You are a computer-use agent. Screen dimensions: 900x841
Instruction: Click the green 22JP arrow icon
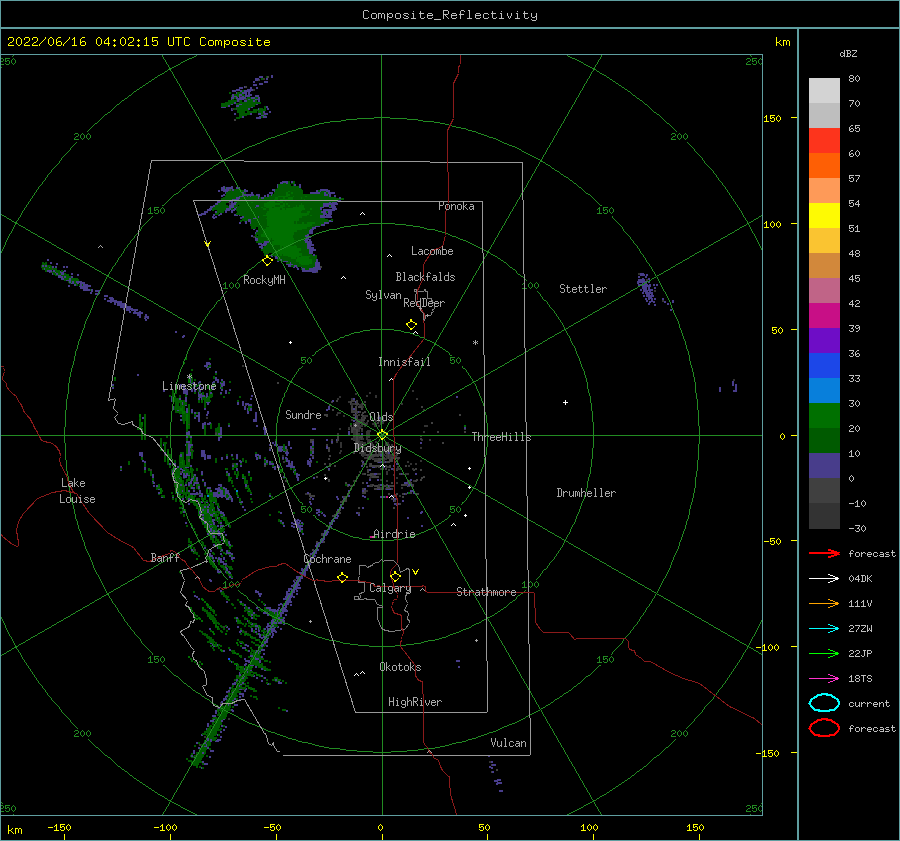824,653
